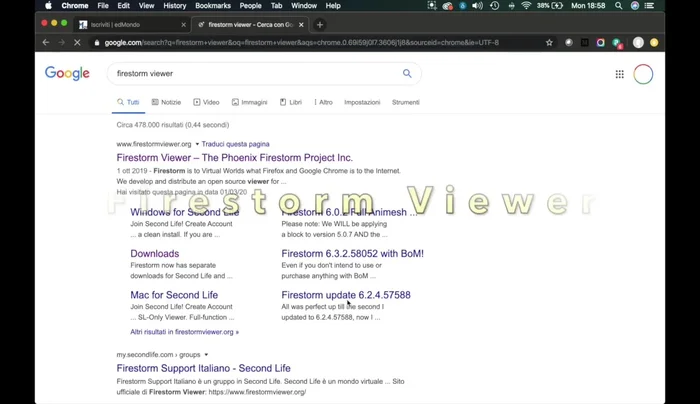
Task: Open the Siri icon in menu bar
Action: (x=635, y=6)
